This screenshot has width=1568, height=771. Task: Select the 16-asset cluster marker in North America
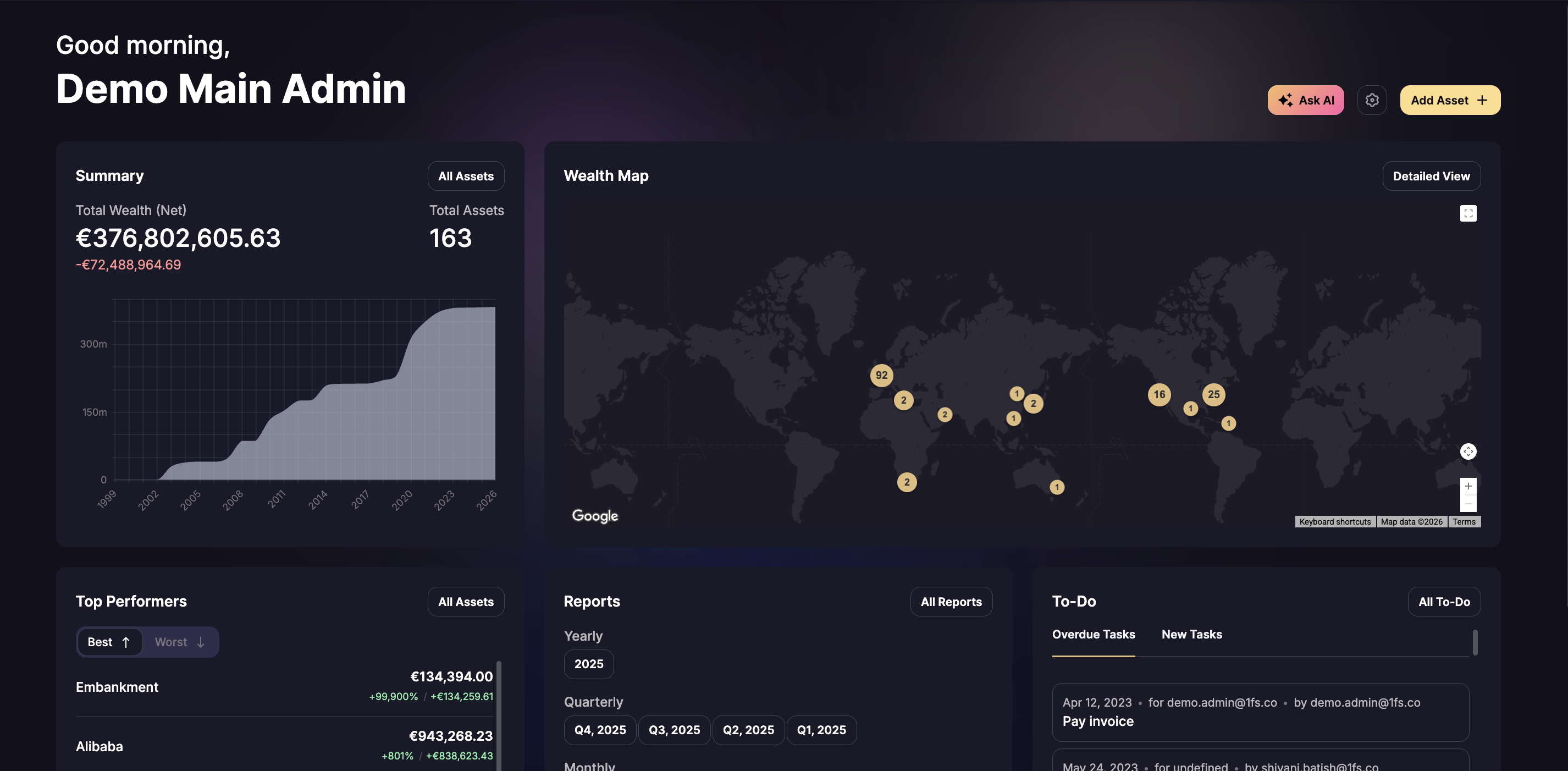click(1159, 395)
